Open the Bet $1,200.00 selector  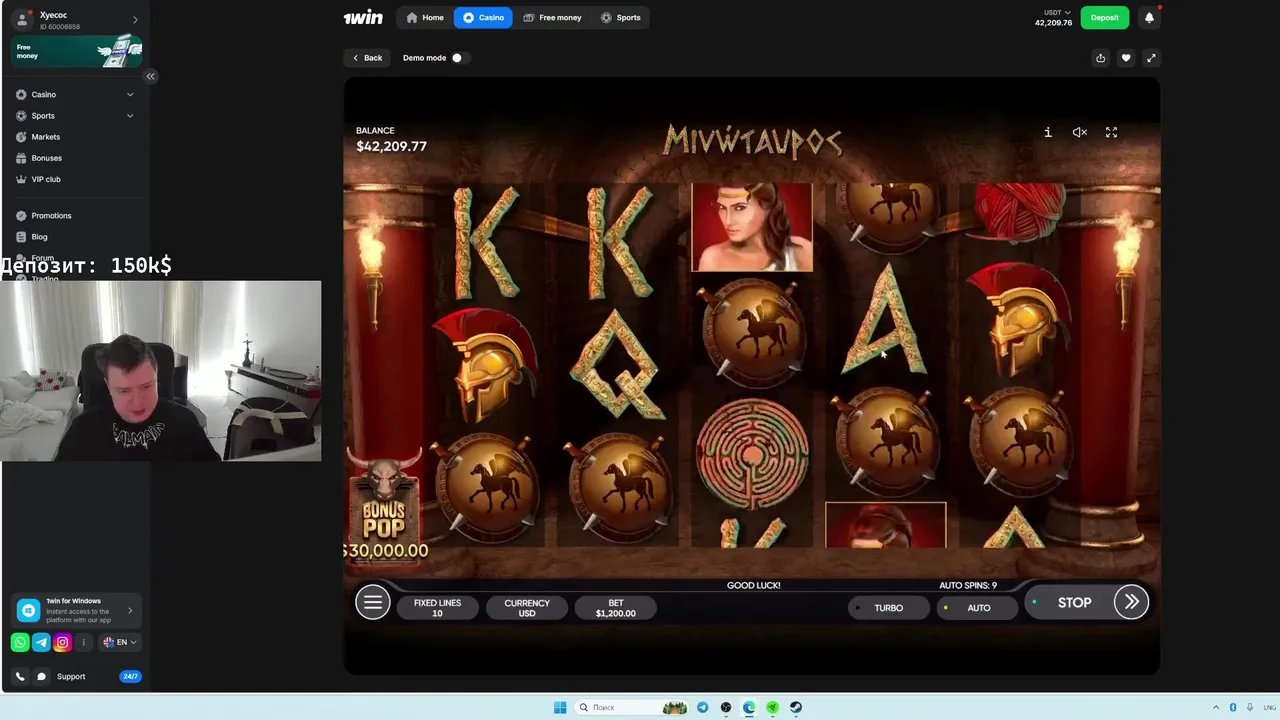[x=616, y=608]
